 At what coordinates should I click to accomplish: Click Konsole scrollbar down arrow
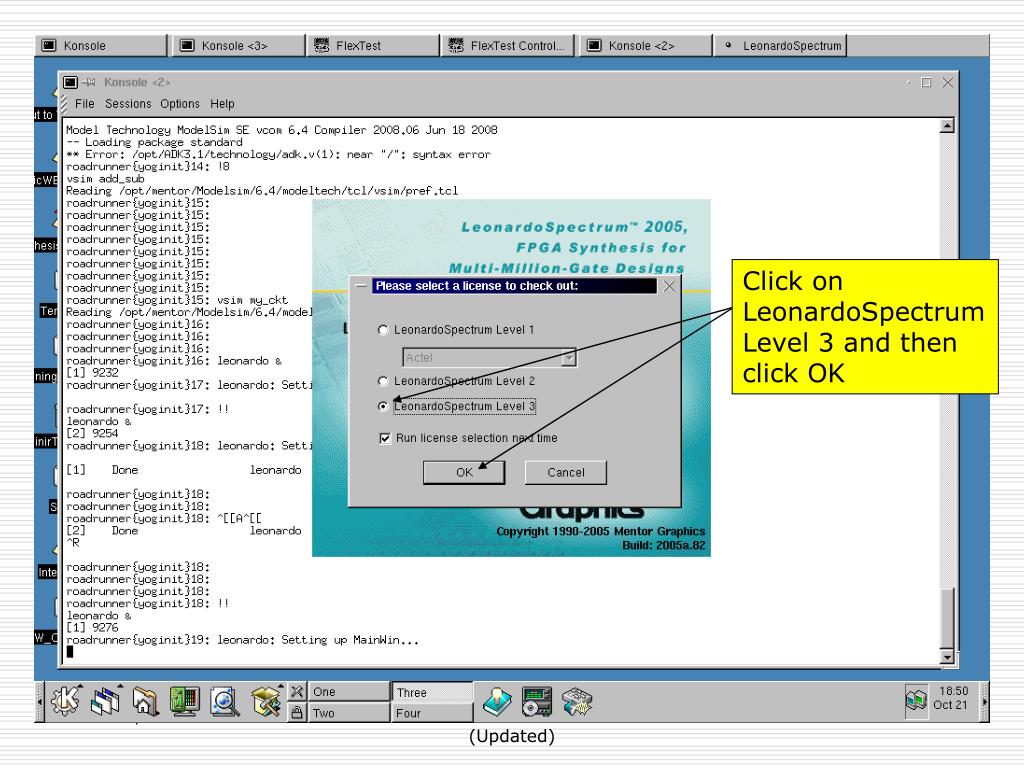(947, 657)
